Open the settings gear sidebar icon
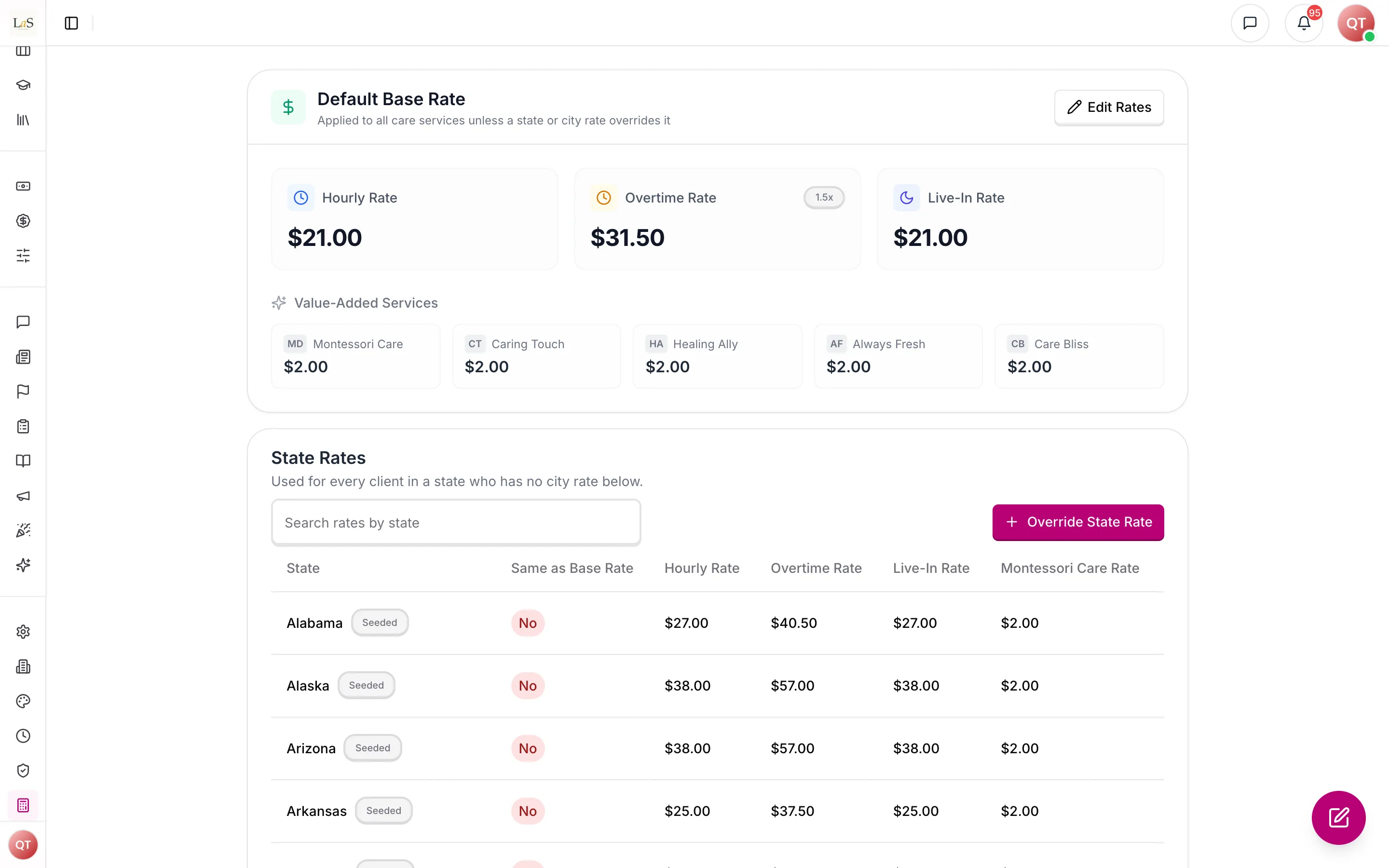This screenshot has height=868, width=1389. (x=23, y=632)
